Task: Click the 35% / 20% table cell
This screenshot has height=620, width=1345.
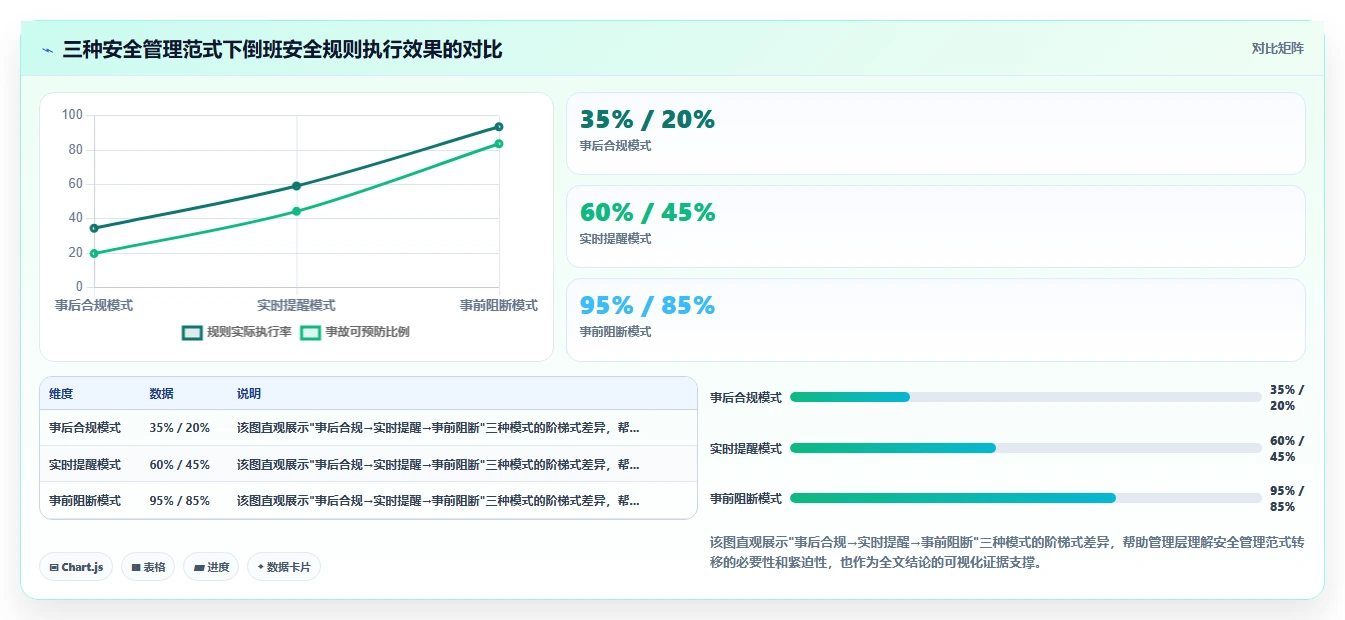Action: [x=179, y=428]
